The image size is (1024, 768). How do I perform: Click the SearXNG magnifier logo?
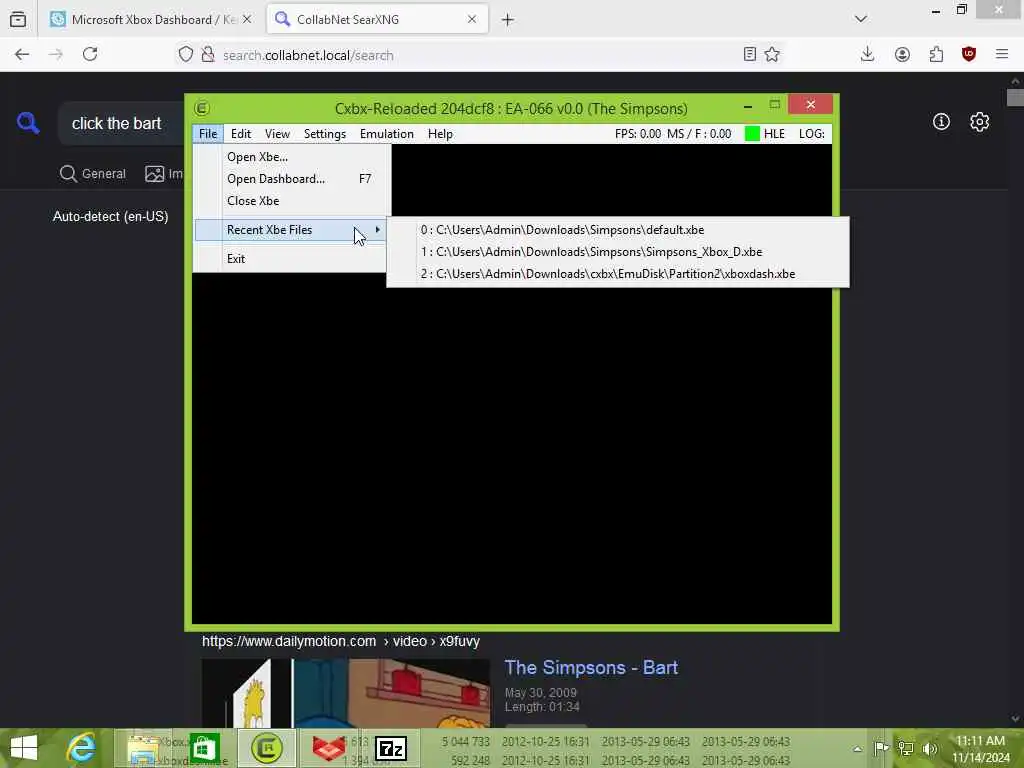coord(28,122)
